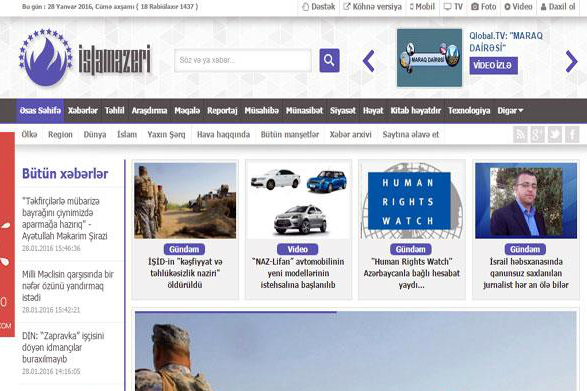Open the Kitab həyatdır menu item

416,110
